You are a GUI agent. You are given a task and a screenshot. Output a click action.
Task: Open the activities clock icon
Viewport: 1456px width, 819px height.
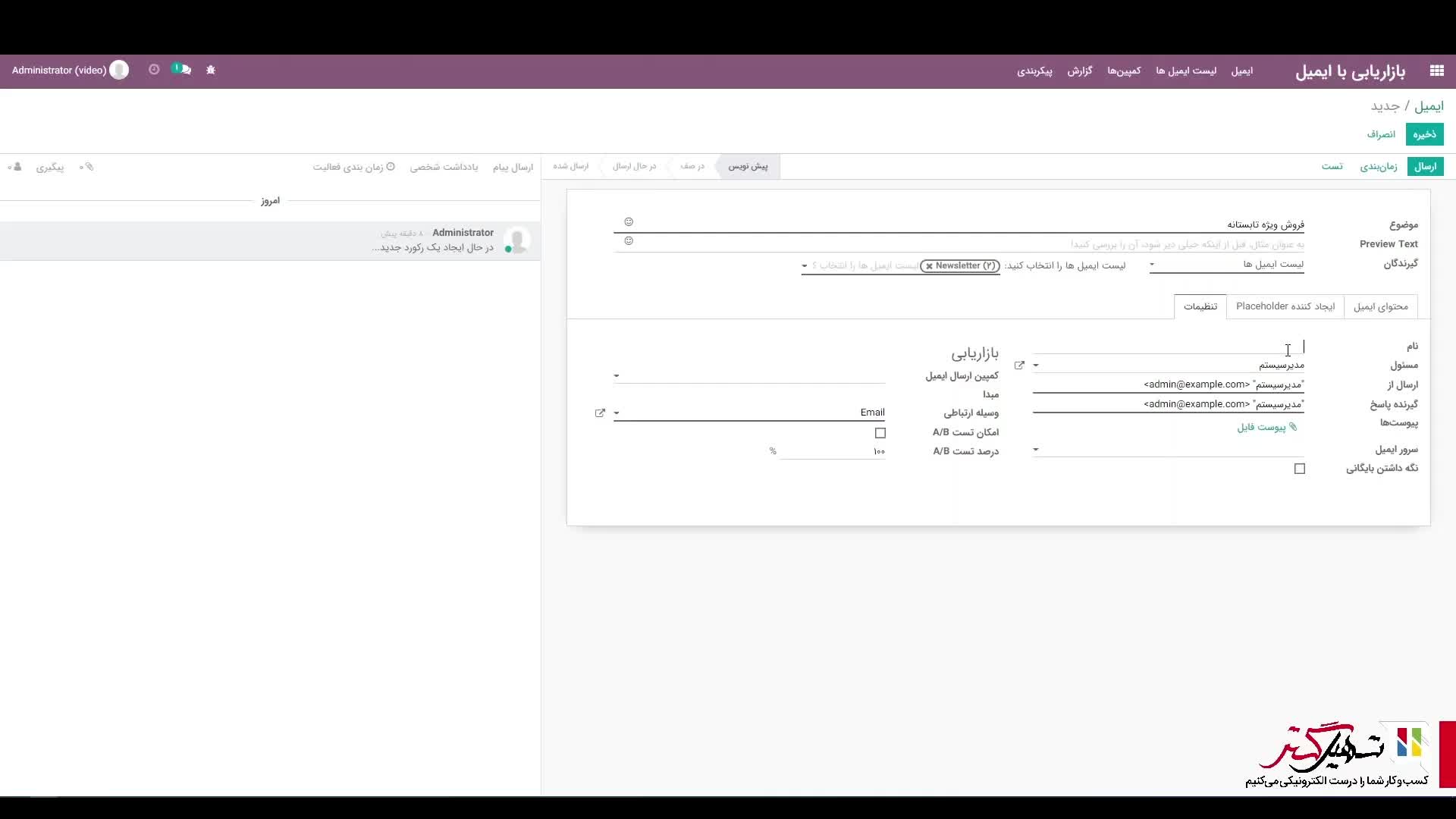pos(154,70)
